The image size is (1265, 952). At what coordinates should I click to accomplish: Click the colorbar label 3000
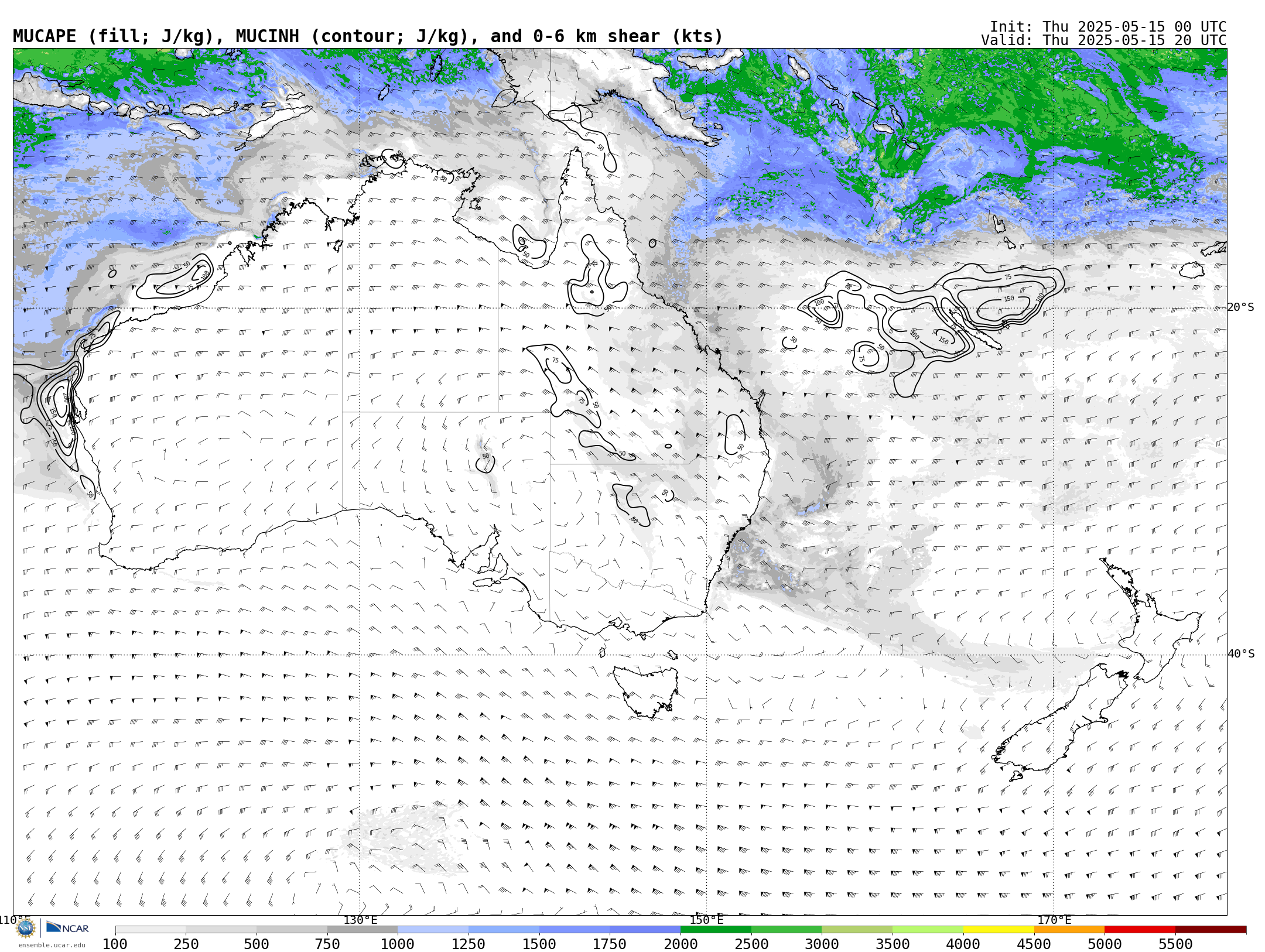pyautogui.click(x=822, y=944)
